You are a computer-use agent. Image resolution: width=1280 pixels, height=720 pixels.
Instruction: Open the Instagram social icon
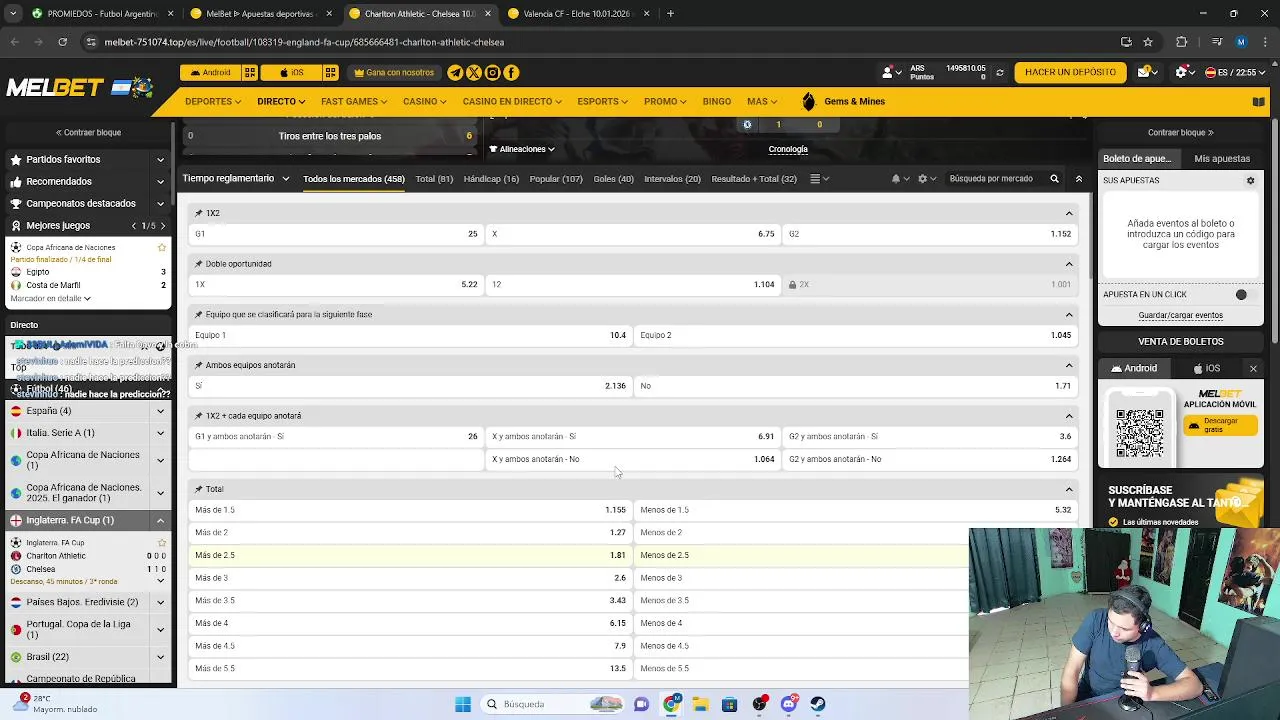(492, 72)
